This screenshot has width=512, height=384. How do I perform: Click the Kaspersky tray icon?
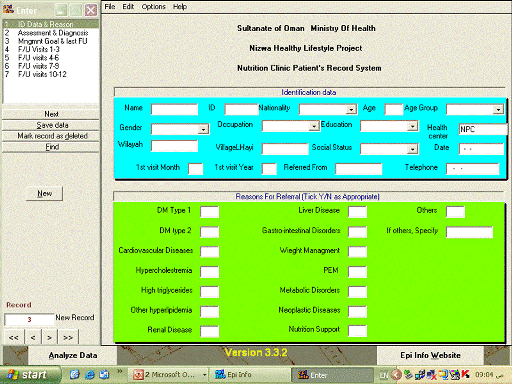[466, 375]
